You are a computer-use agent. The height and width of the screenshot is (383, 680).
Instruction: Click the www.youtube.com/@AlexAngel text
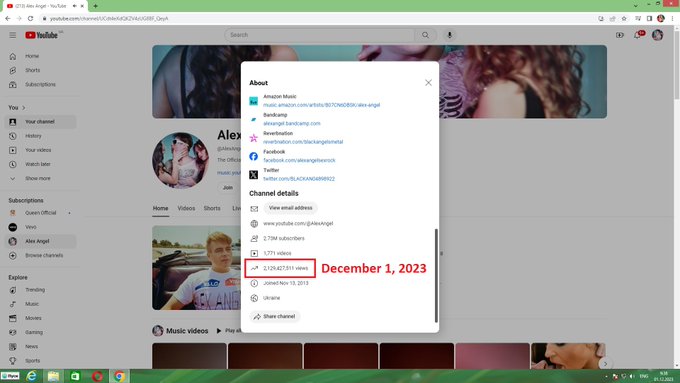point(298,223)
